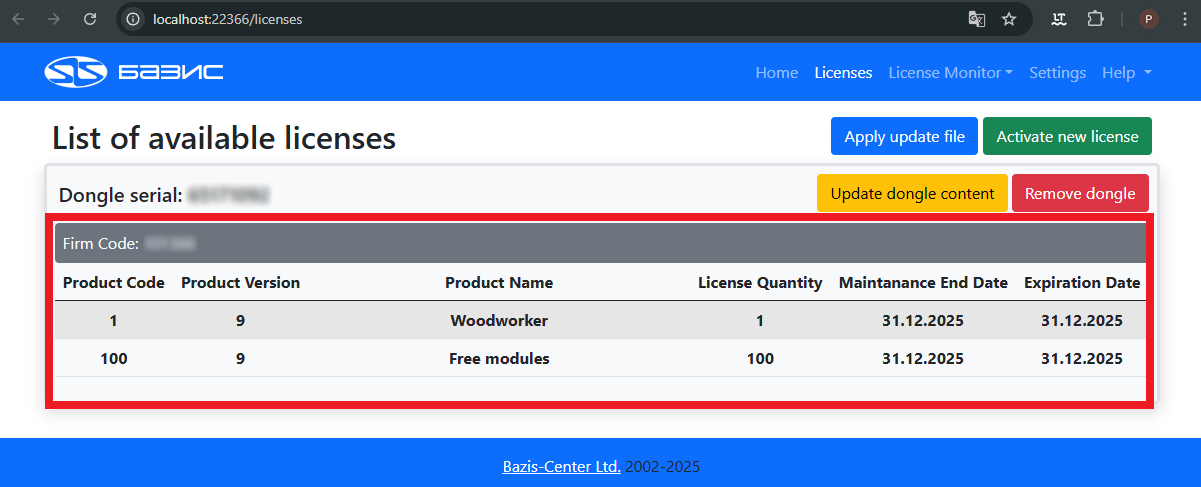The height and width of the screenshot is (487, 1201).
Task: Select the Free modules product name cell
Action: [499, 358]
